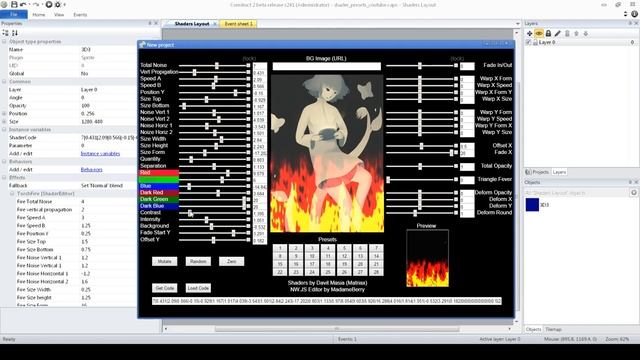Viewport: 640px width, 360px height.
Task: Close the Shaders Layout tab with its x
Action: 215,24
